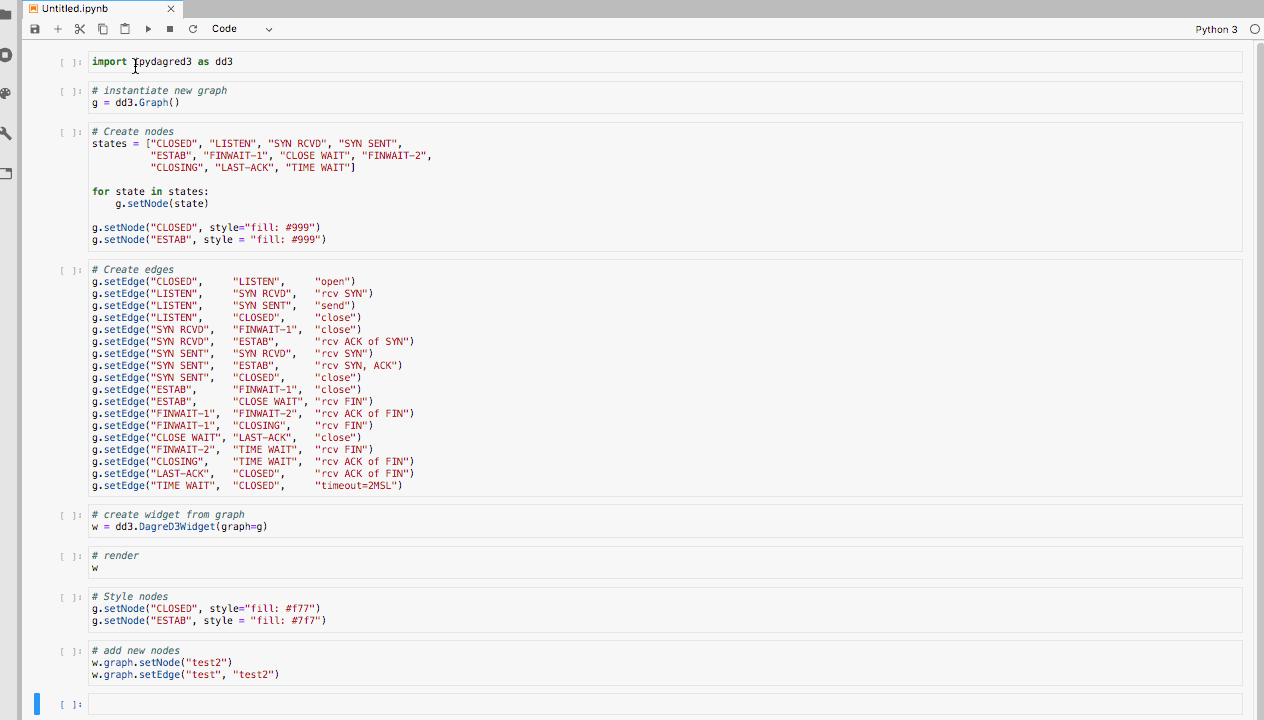Screen dimensions: 1264x720
Task: Paste a cell using the clipboard icon
Action: pyautogui.click(x=123, y=28)
